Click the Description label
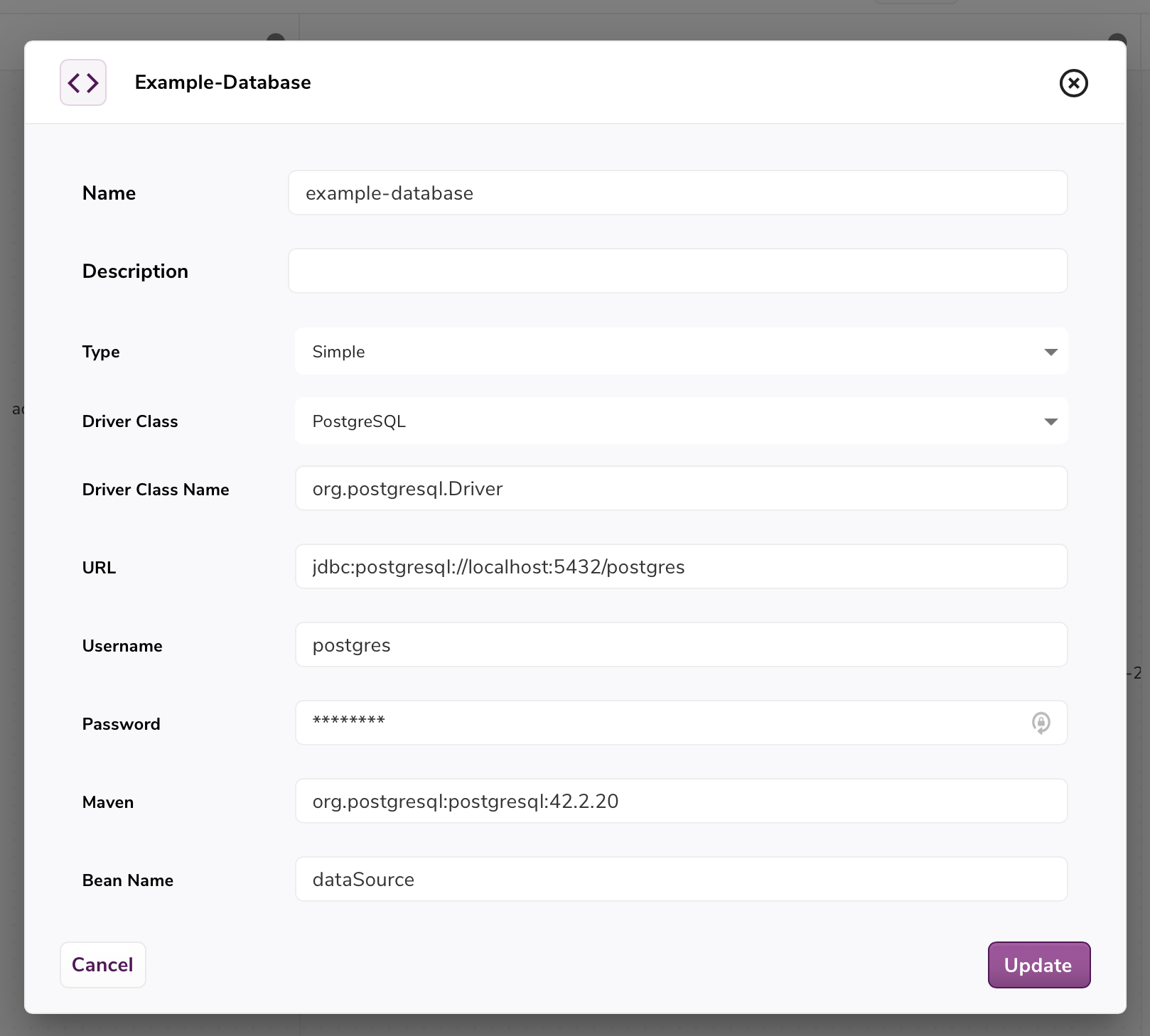 pyautogui.click(x=135, y=271)
